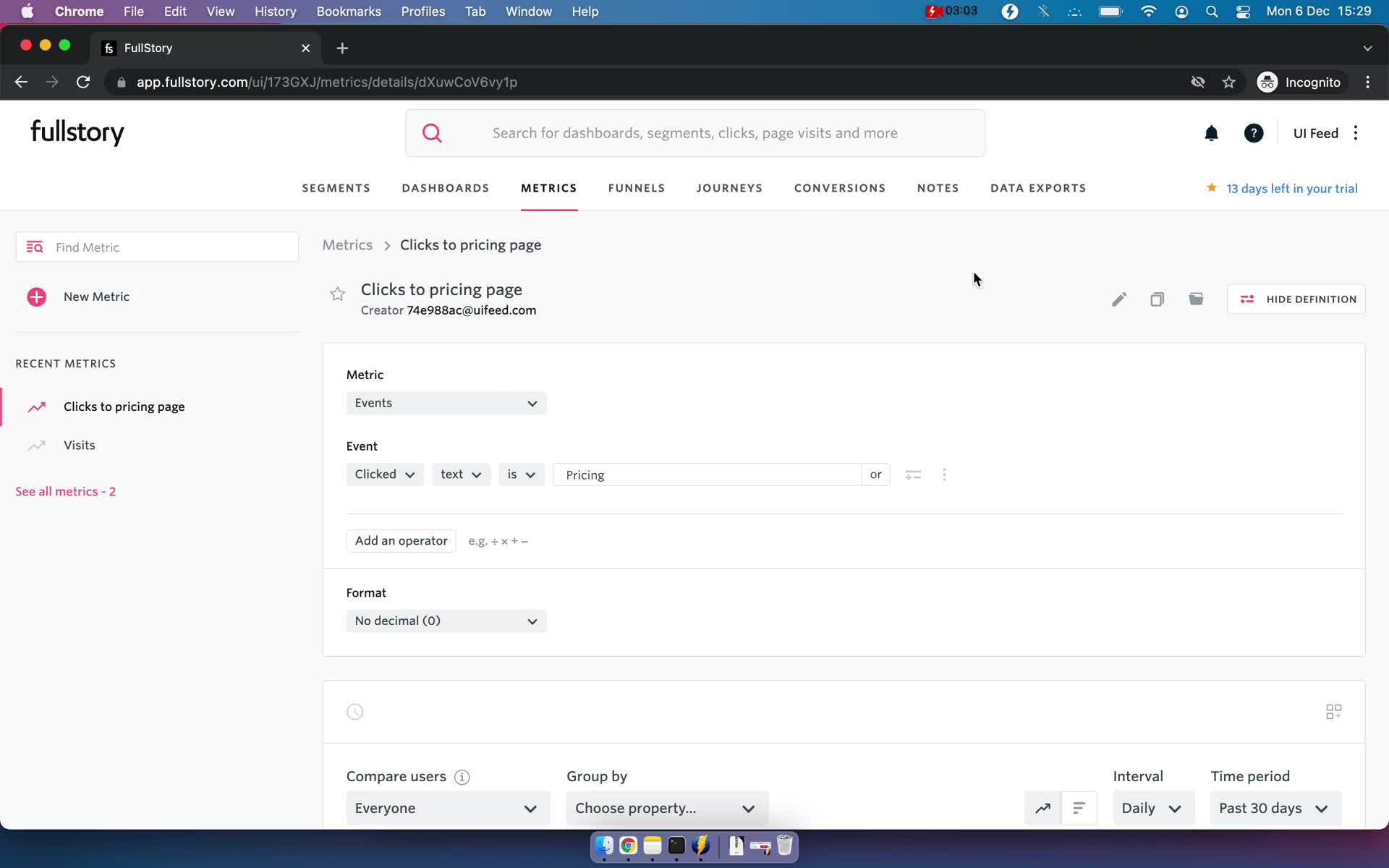
Task: Click the help question mark icon
Action: [1254, 133]
